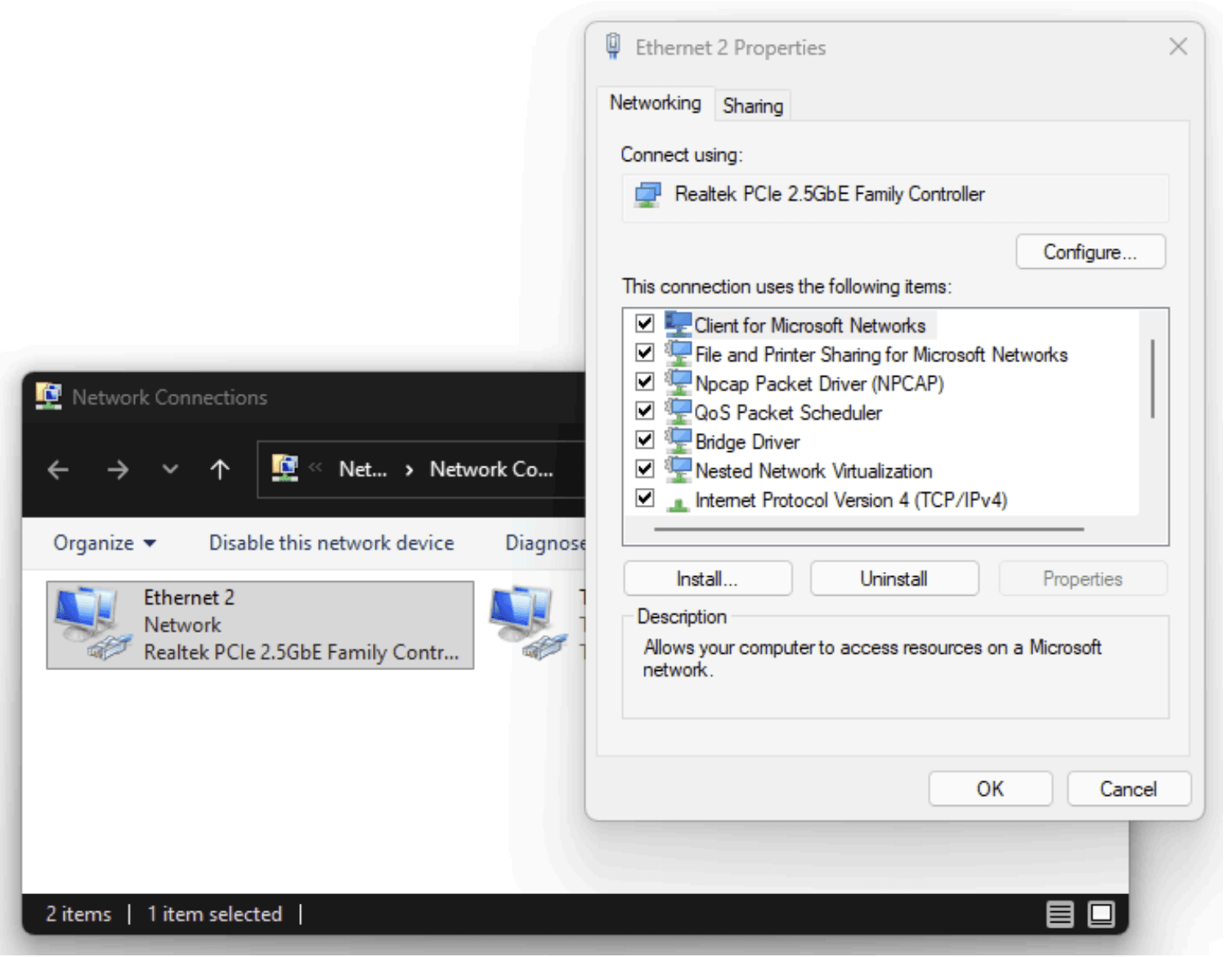
Task: Click the Configure button
Action: tap(1090, 251)
